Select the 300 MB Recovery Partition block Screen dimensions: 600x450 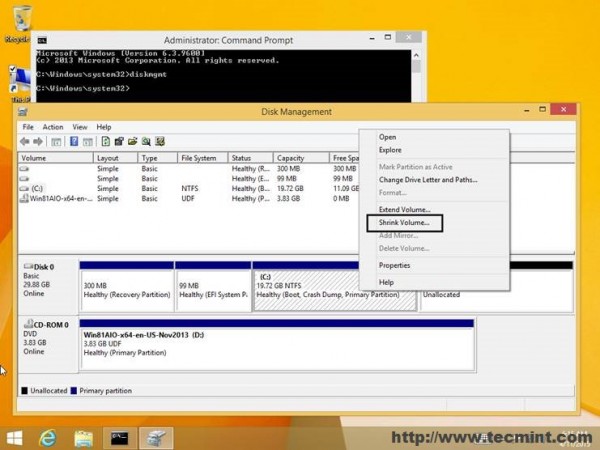(x=125, y=290)
